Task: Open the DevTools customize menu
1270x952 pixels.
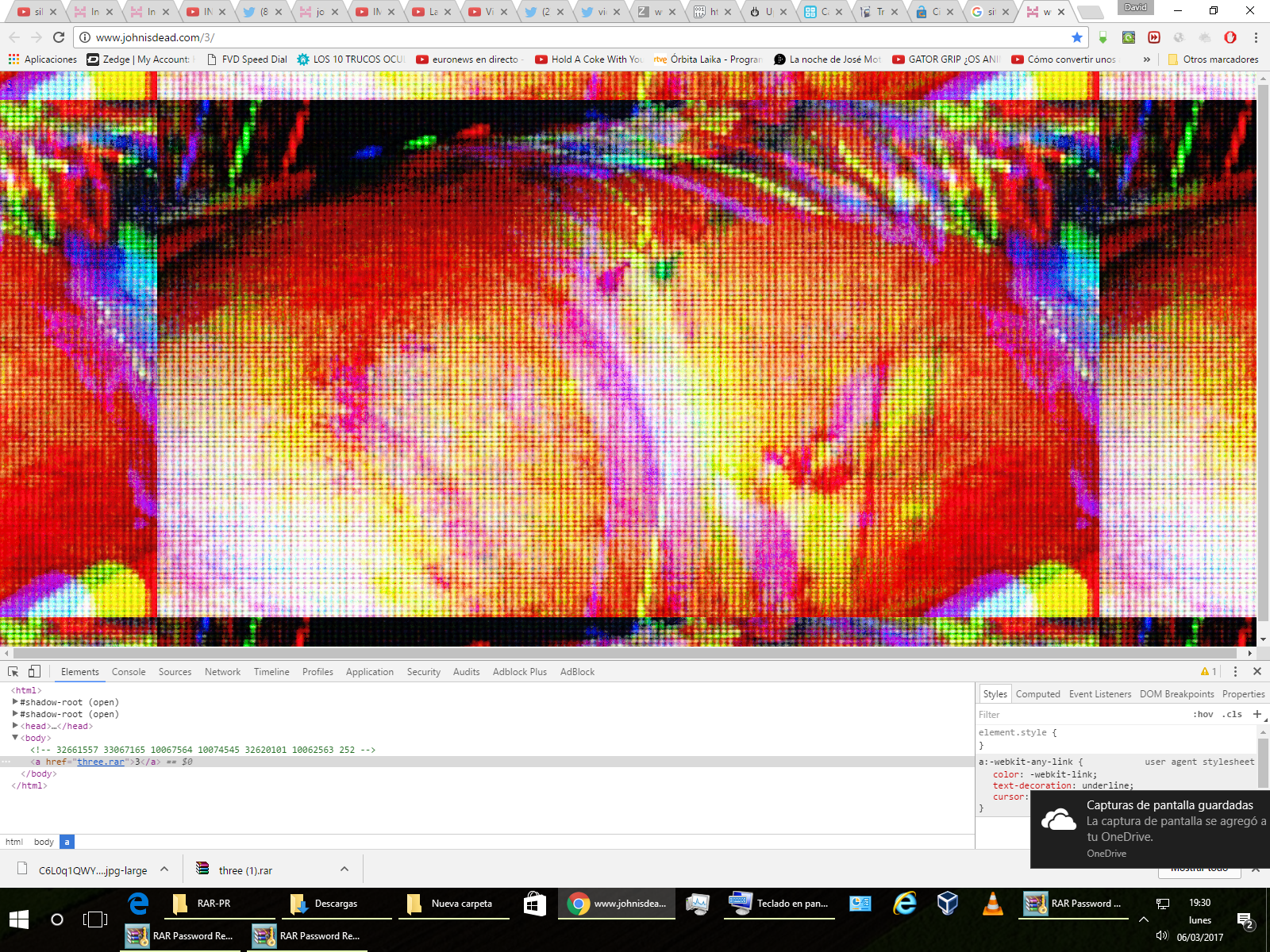Action: 1235,671
